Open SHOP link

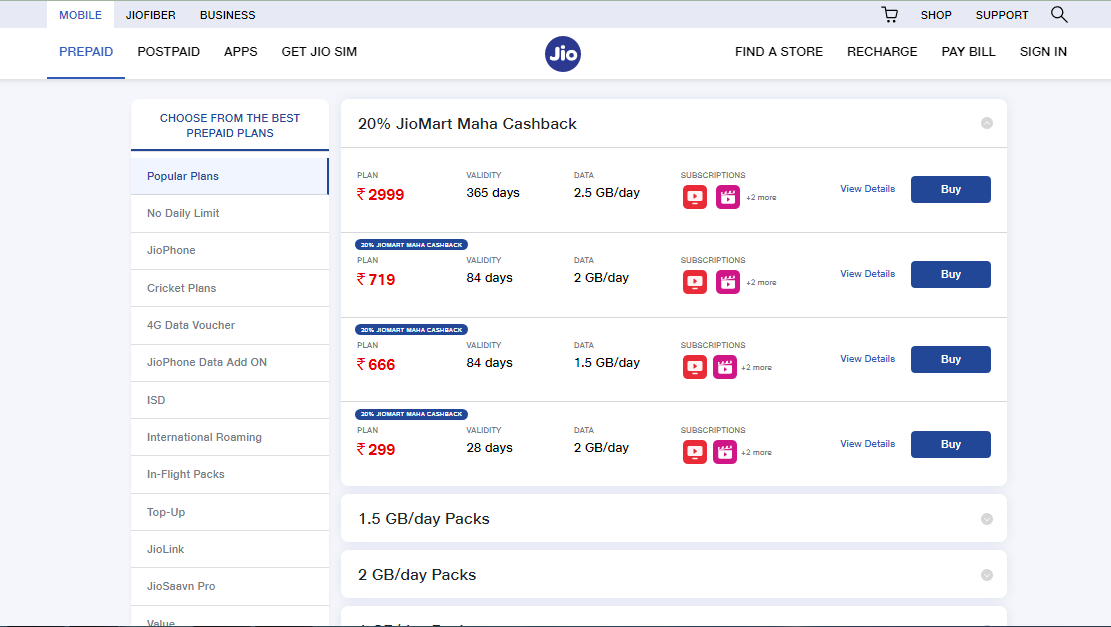click(936, 15)
